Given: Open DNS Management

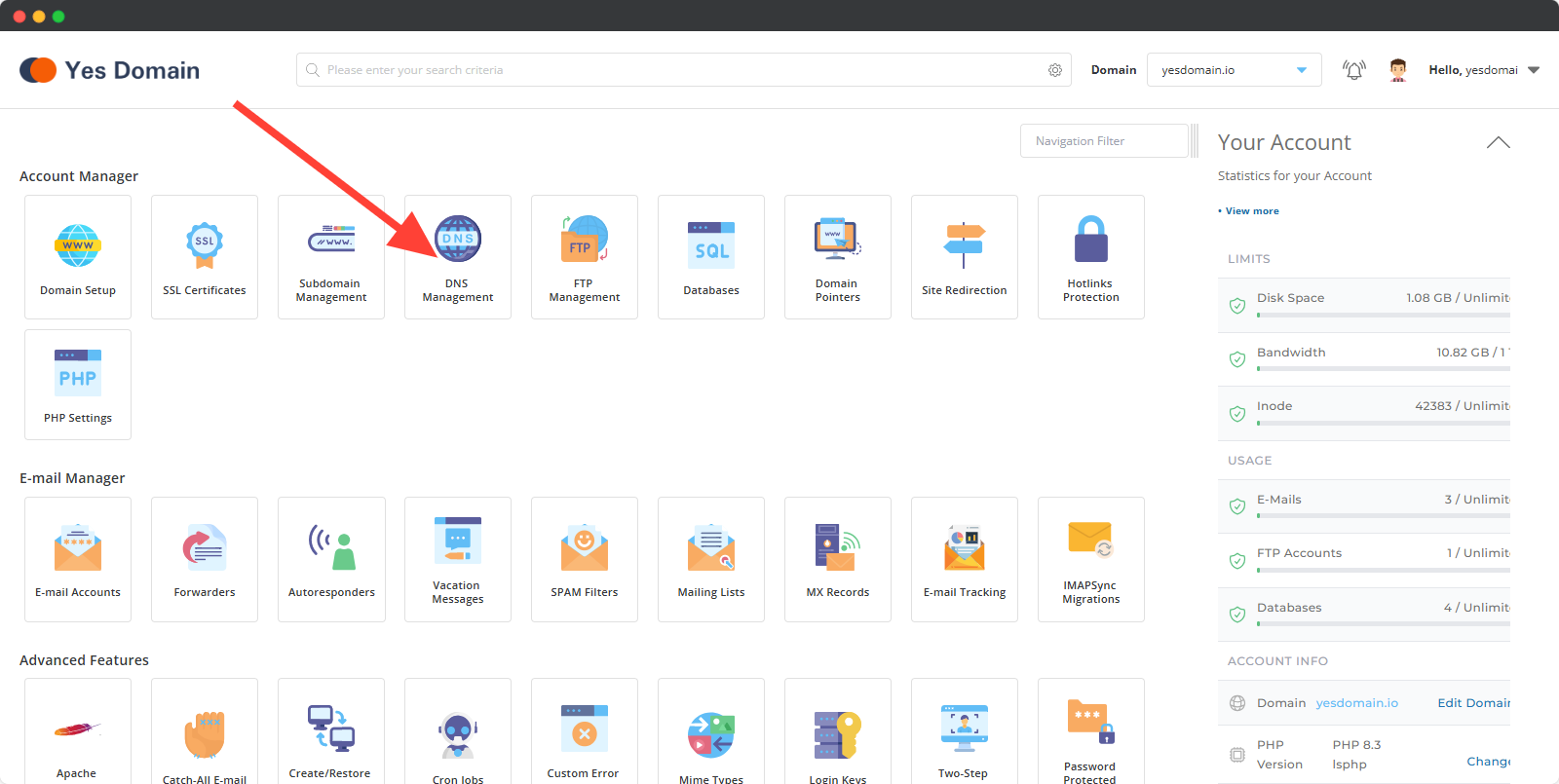Looking at the screenshot, I should pos(458,257).
